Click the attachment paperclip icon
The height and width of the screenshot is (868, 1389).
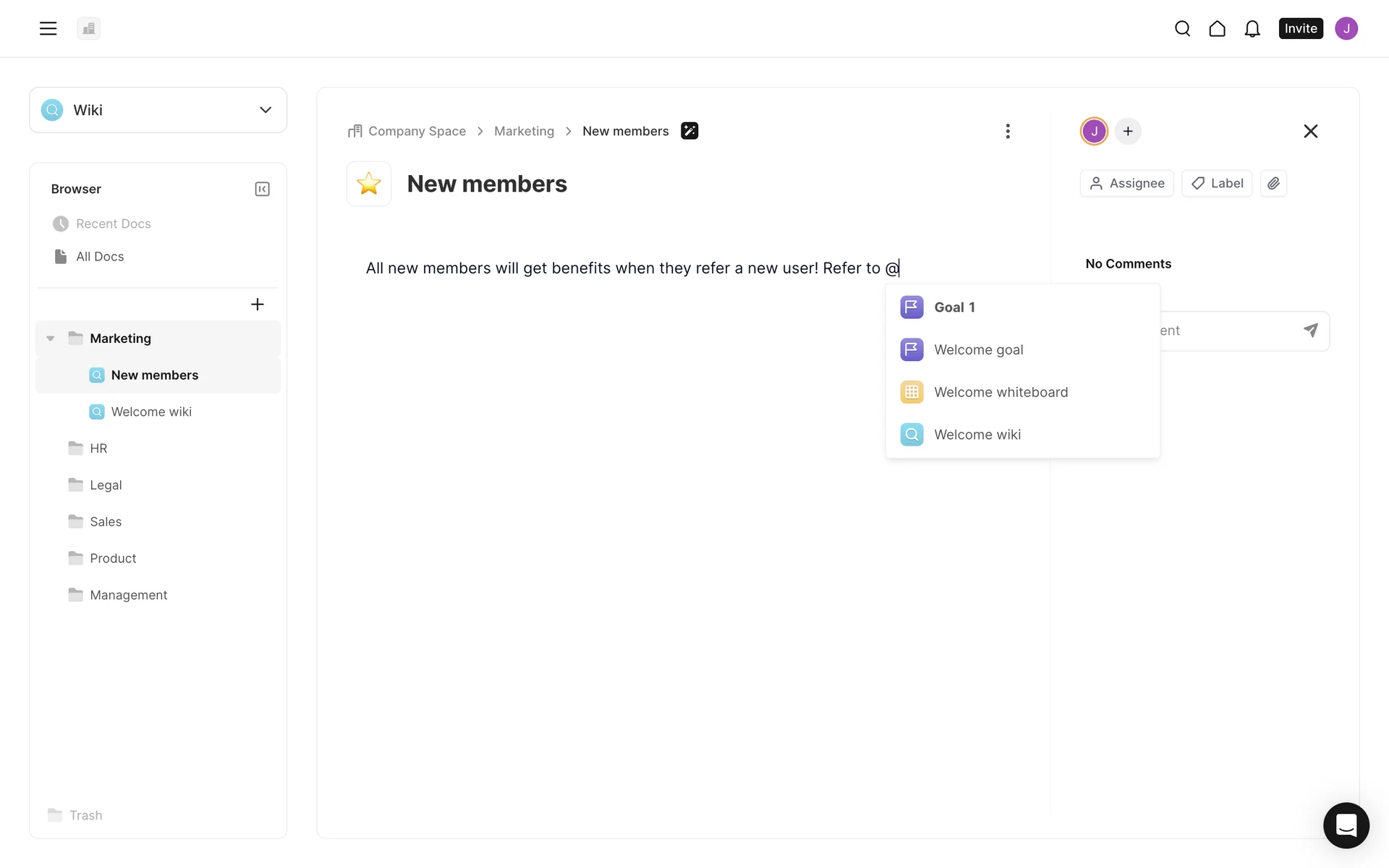tap(1273, 183)
